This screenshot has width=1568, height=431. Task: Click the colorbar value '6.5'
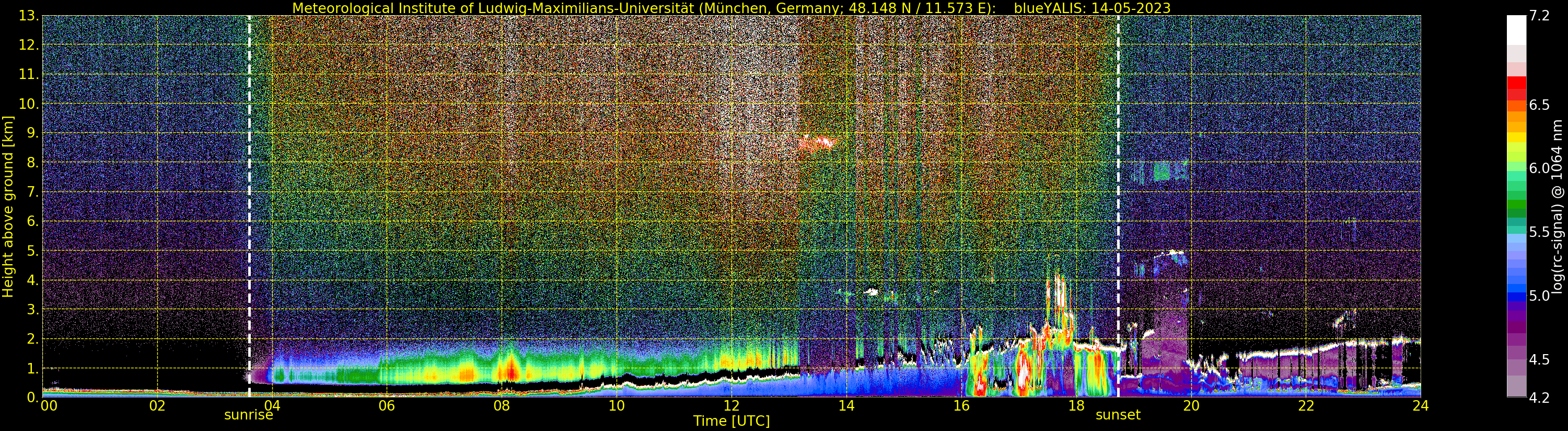1539,105
